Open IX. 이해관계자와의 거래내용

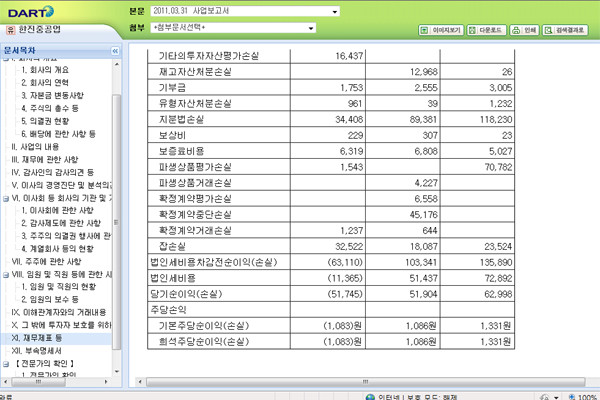[59, 312]
